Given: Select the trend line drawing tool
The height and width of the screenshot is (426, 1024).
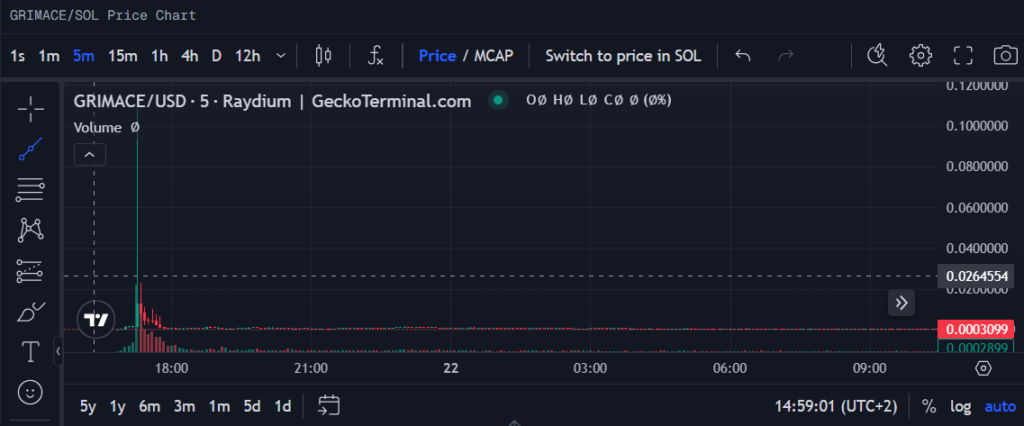Looking at the screenshot, I should pos(31,150).
